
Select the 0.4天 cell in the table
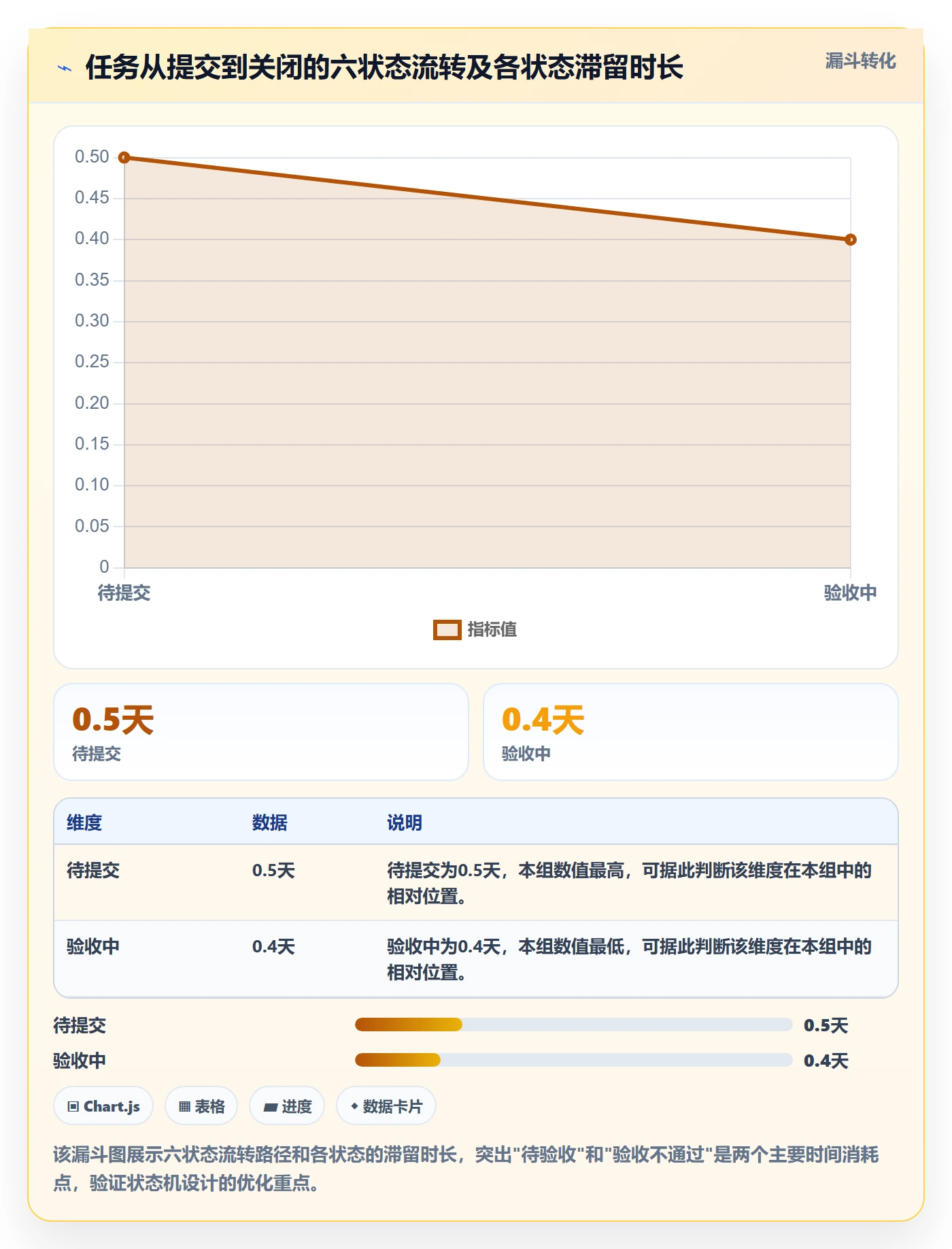click(x=273, y=946)
